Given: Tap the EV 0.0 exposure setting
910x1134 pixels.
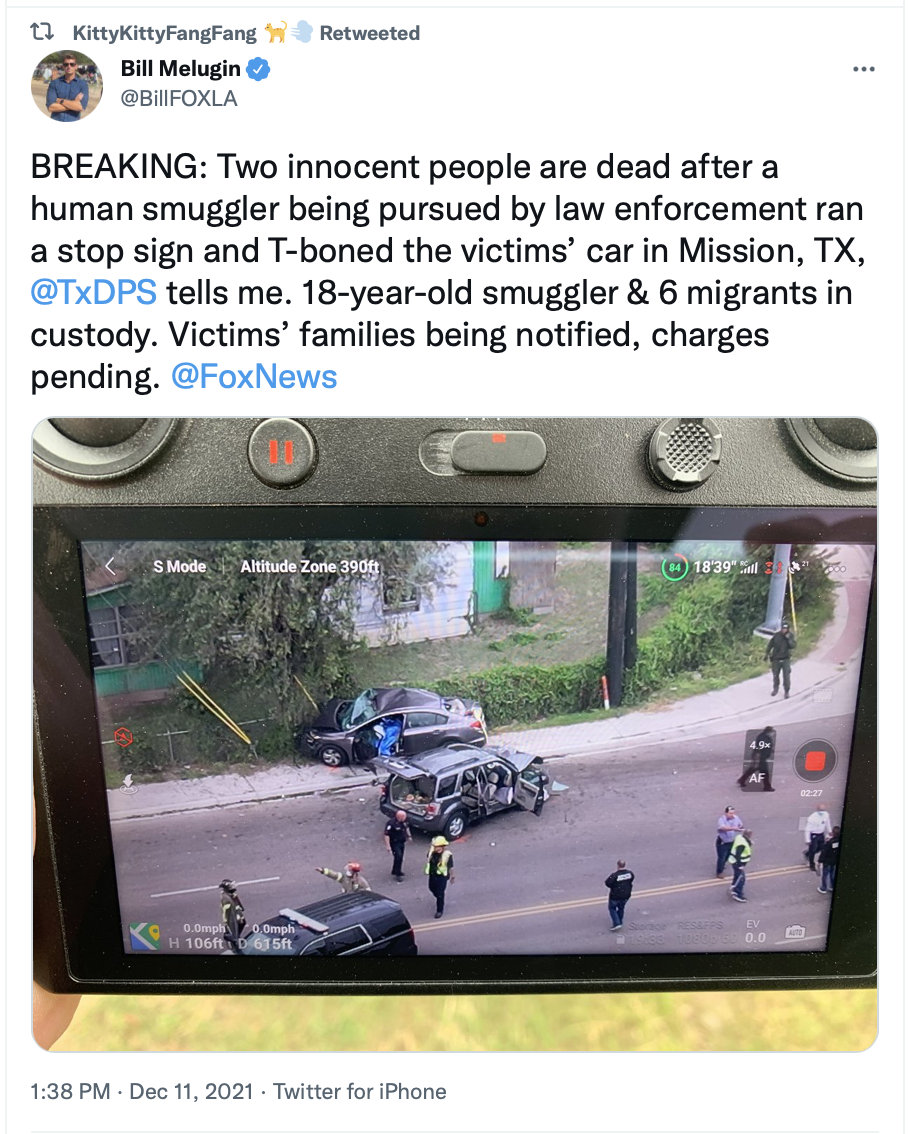Looking at the screenshot, I should 754,932.
